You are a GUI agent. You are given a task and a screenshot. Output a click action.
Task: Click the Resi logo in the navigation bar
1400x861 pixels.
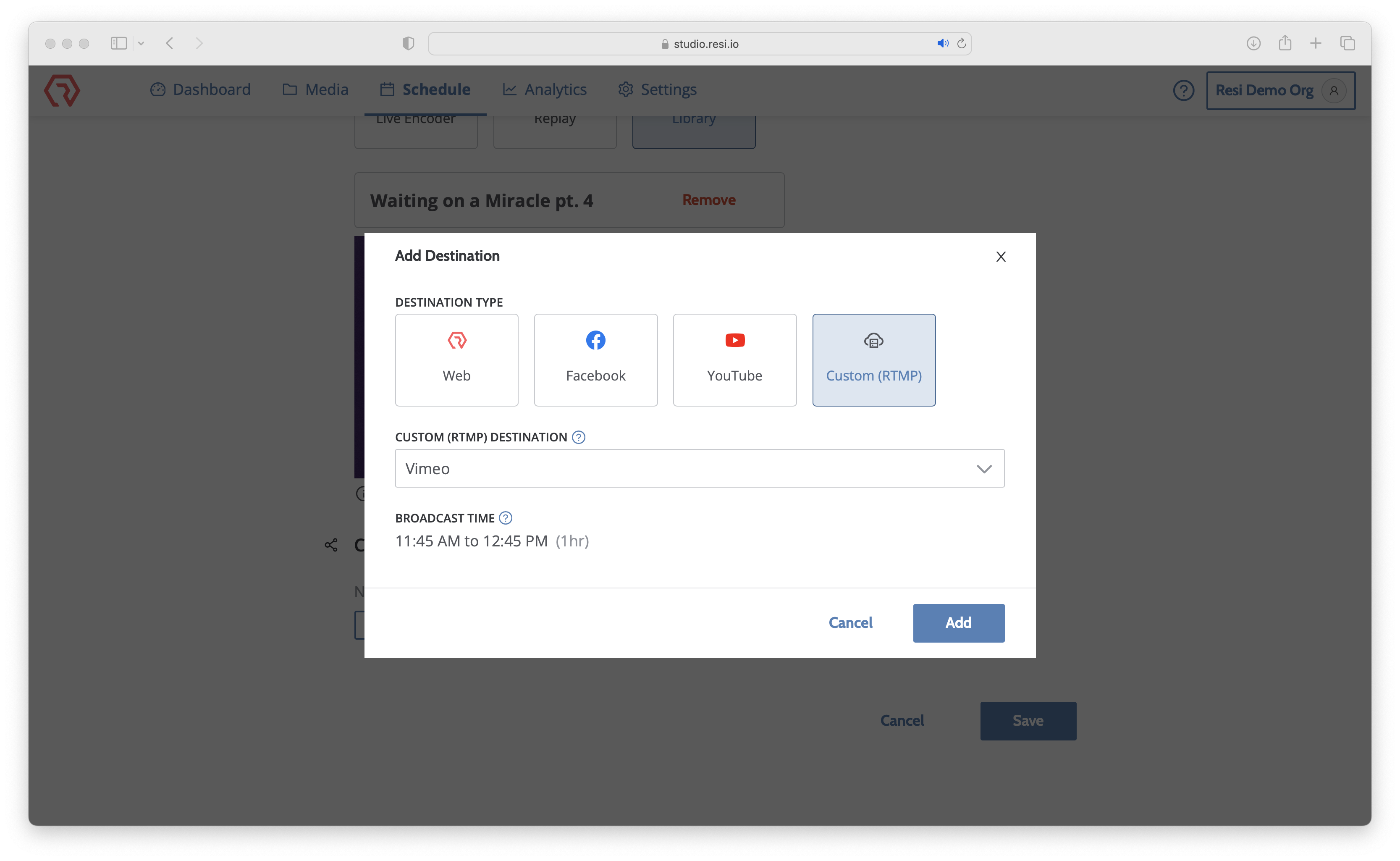(x=61, y=89)
